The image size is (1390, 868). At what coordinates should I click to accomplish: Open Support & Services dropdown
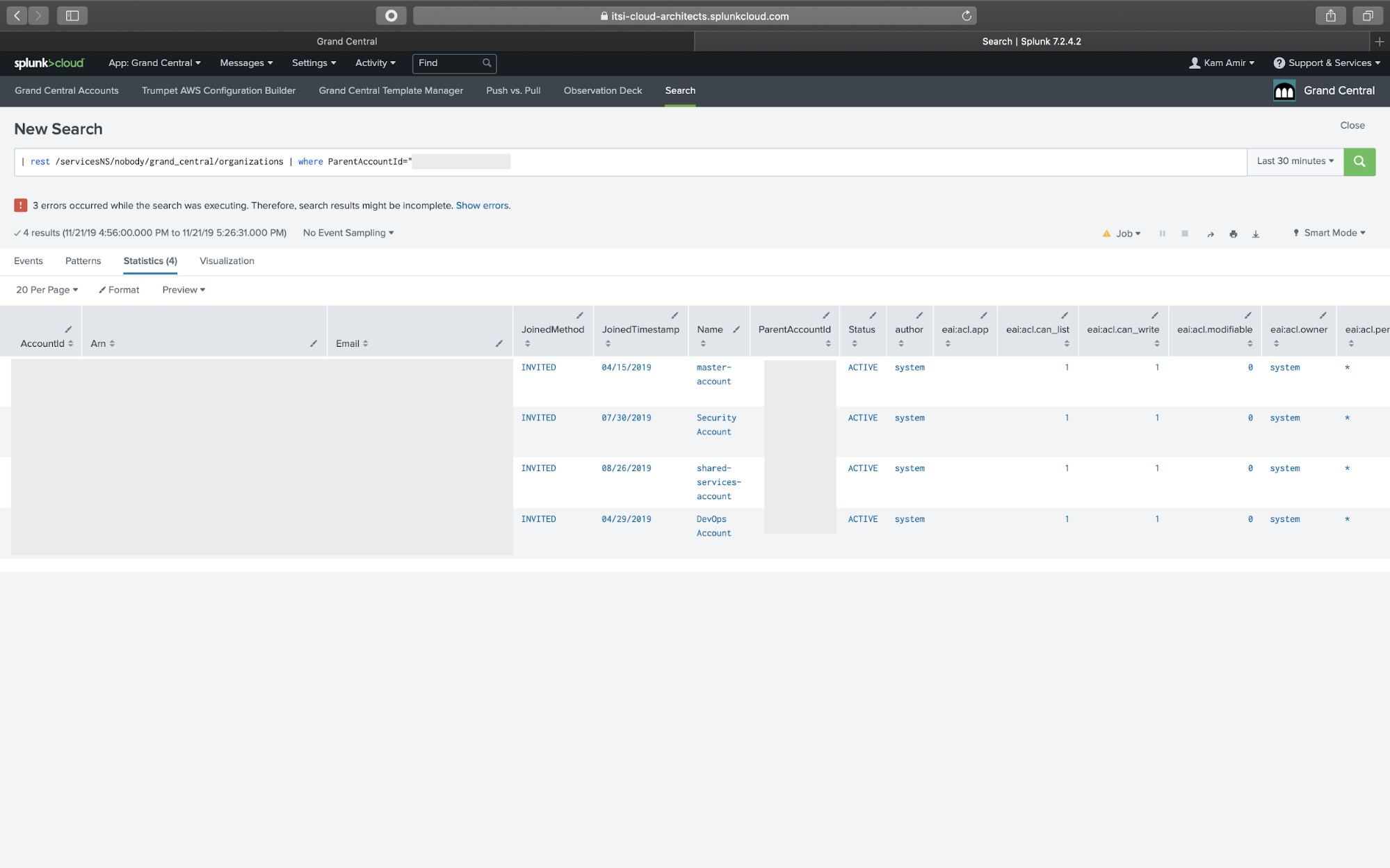1327,63
